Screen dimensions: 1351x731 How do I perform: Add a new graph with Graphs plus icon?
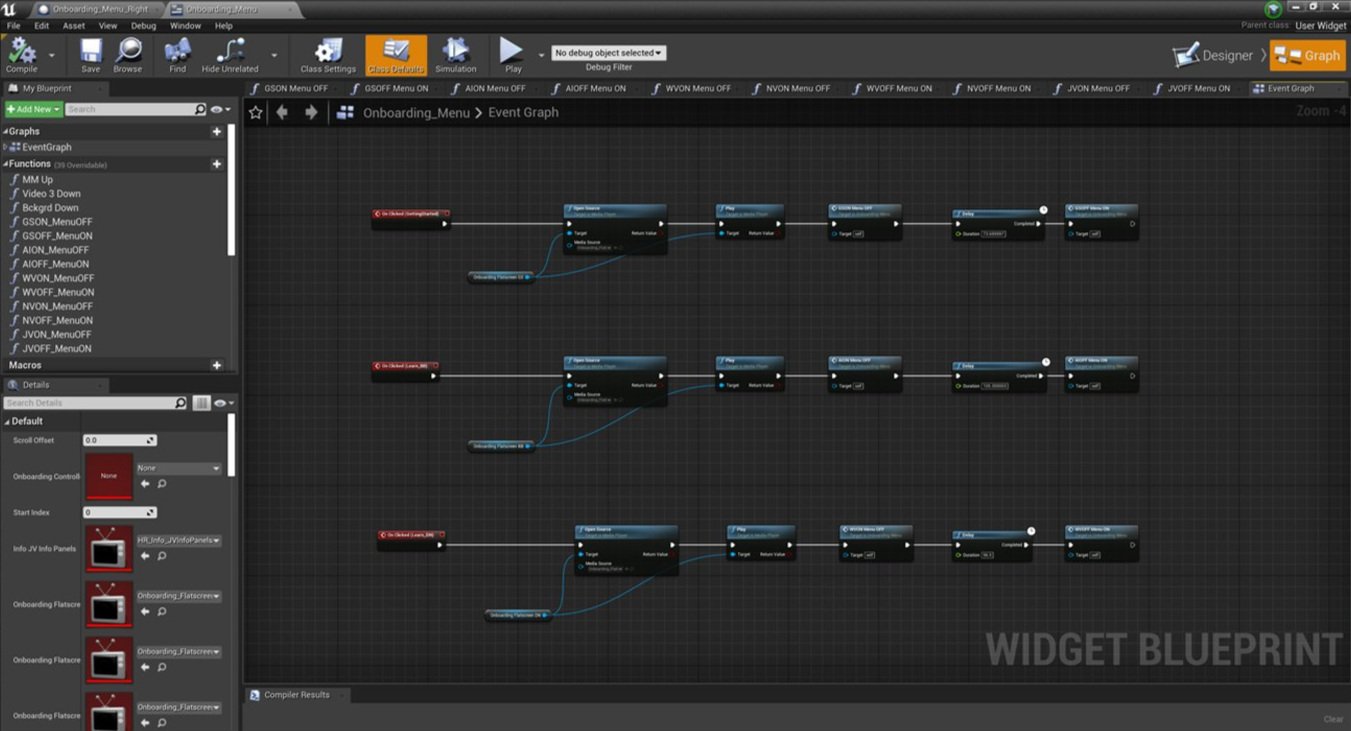coord(217,131)
